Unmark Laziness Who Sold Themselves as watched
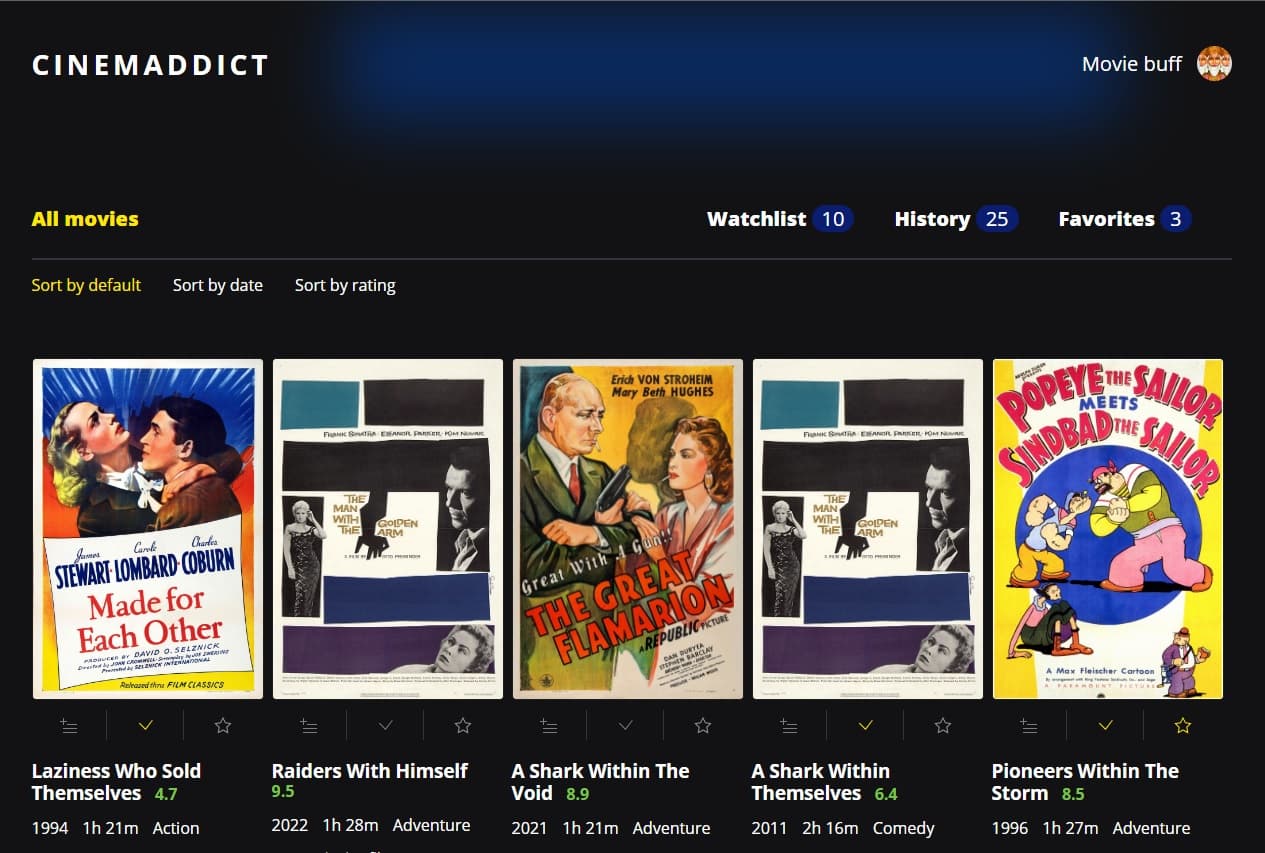The height and width of the screenshot is (853, 1265). click(x=146, y=726)
